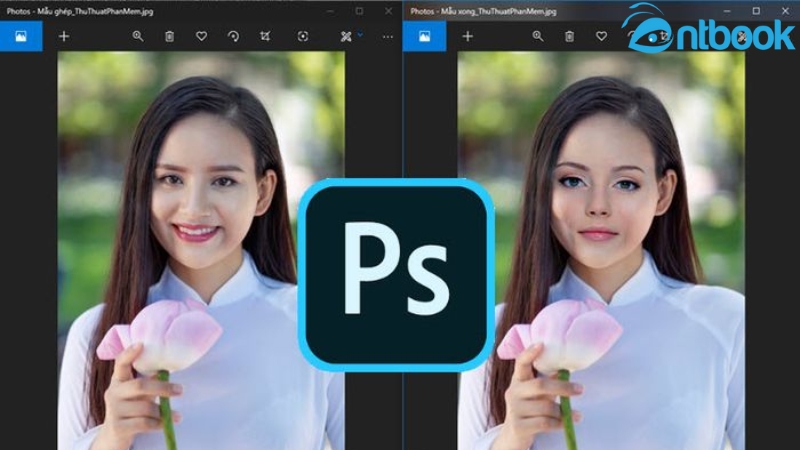Open Edit & Create in Mẫu ghép window
Viewport: 800px width, 450px height.
click(346, 36)
